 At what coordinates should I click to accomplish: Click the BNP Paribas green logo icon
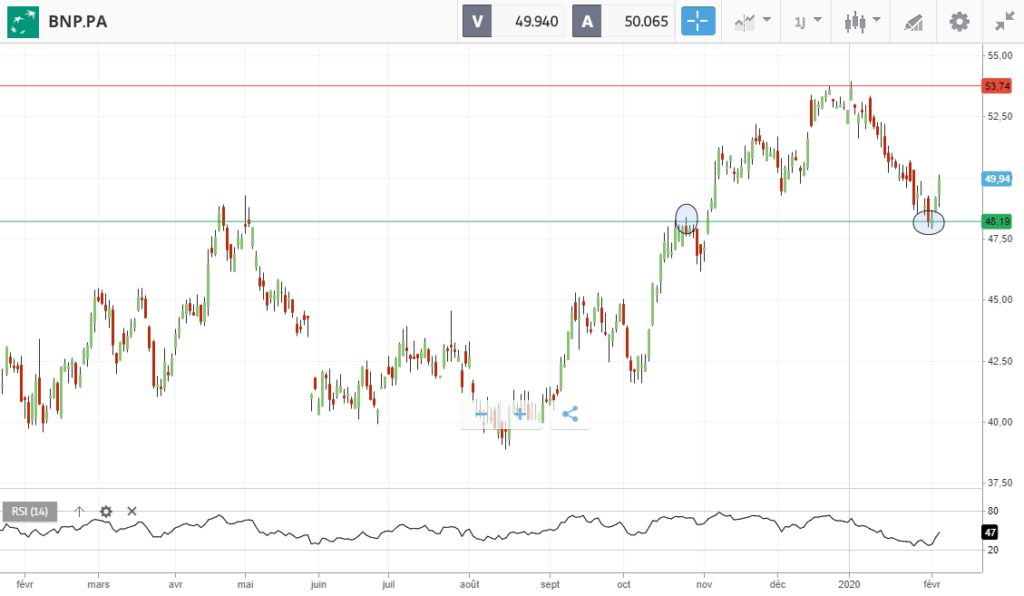[23, 22]
